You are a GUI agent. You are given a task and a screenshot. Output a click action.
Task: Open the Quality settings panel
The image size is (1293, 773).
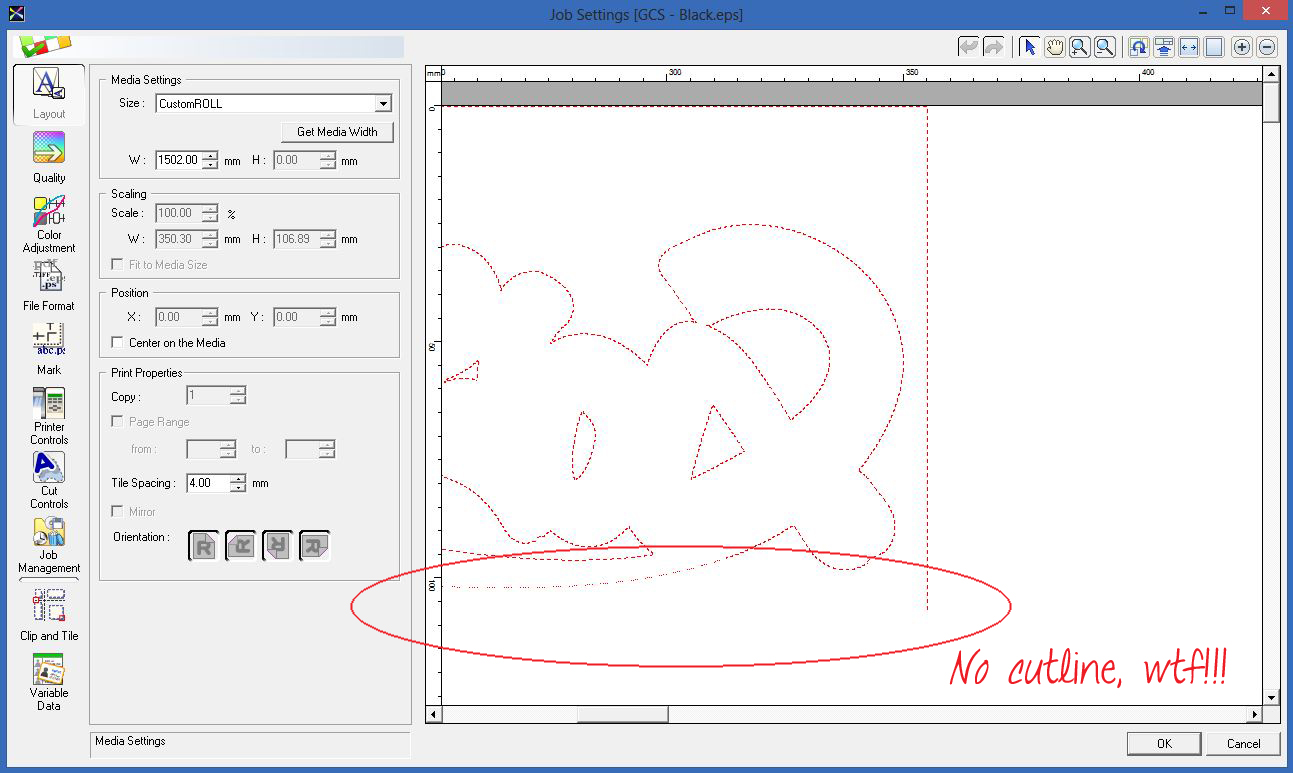coord(48,157)
